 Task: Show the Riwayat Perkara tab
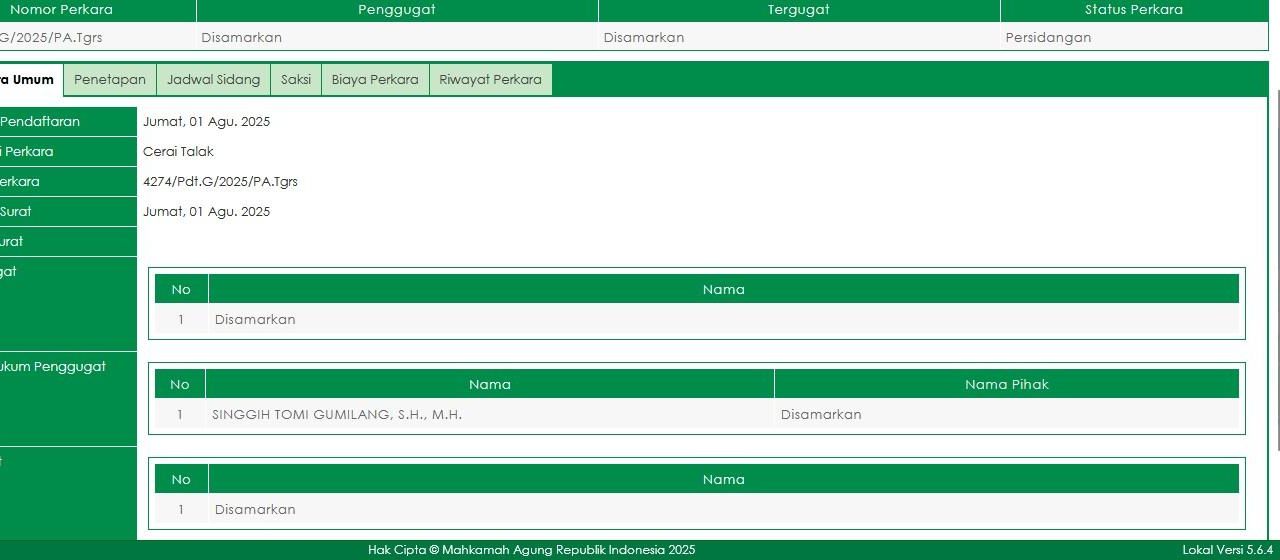490,80
